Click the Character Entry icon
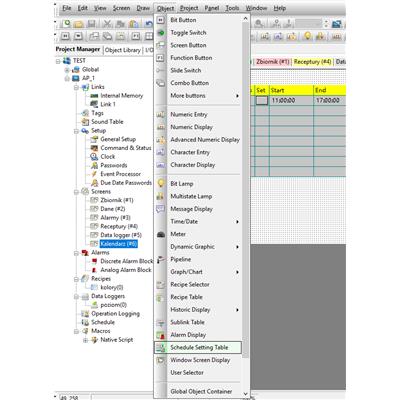This screenshot has height=400, width=400. (161, 152)
